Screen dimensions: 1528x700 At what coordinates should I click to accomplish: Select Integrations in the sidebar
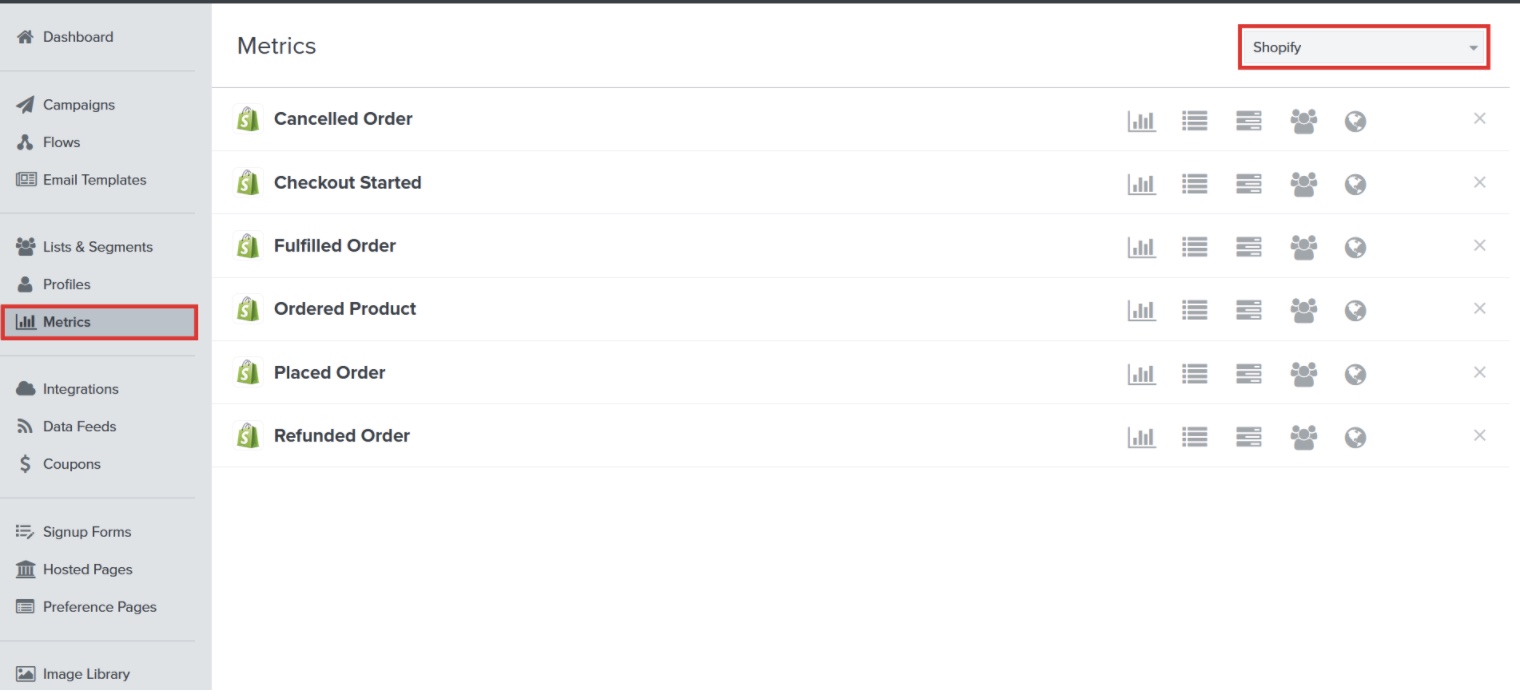click(80, 389)
